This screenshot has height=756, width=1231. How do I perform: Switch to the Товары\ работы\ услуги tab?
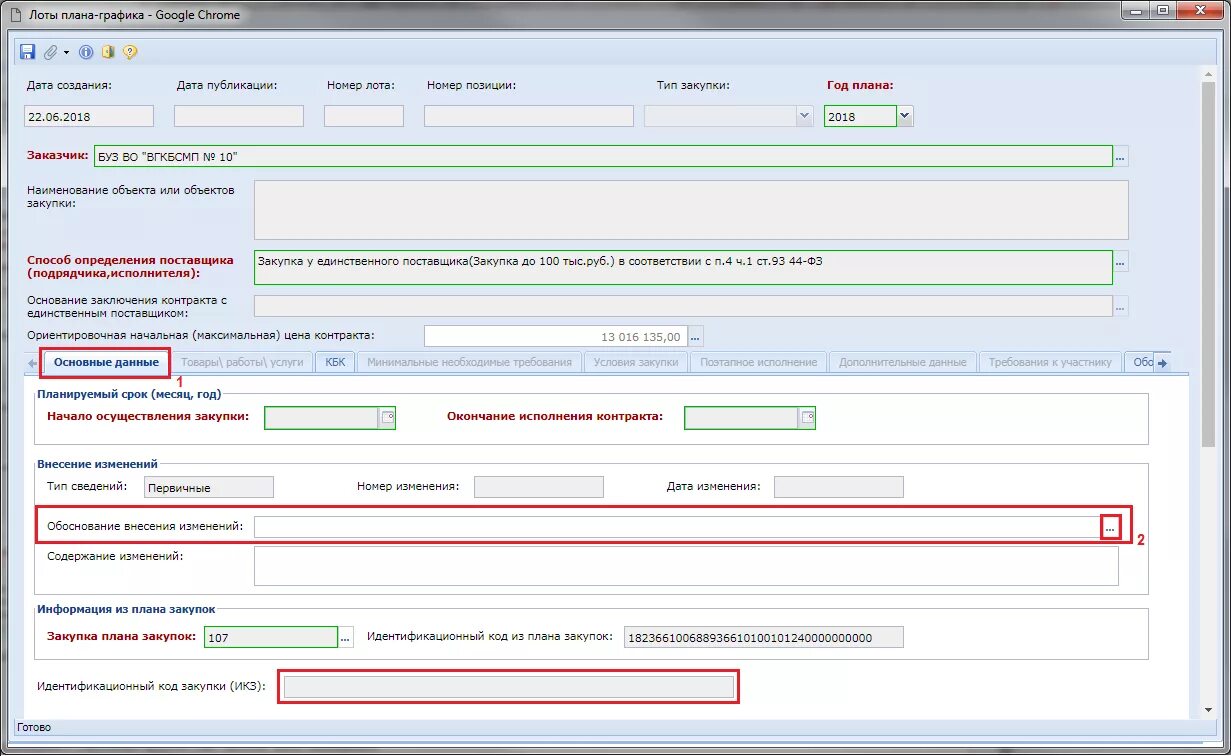point(243,362)
